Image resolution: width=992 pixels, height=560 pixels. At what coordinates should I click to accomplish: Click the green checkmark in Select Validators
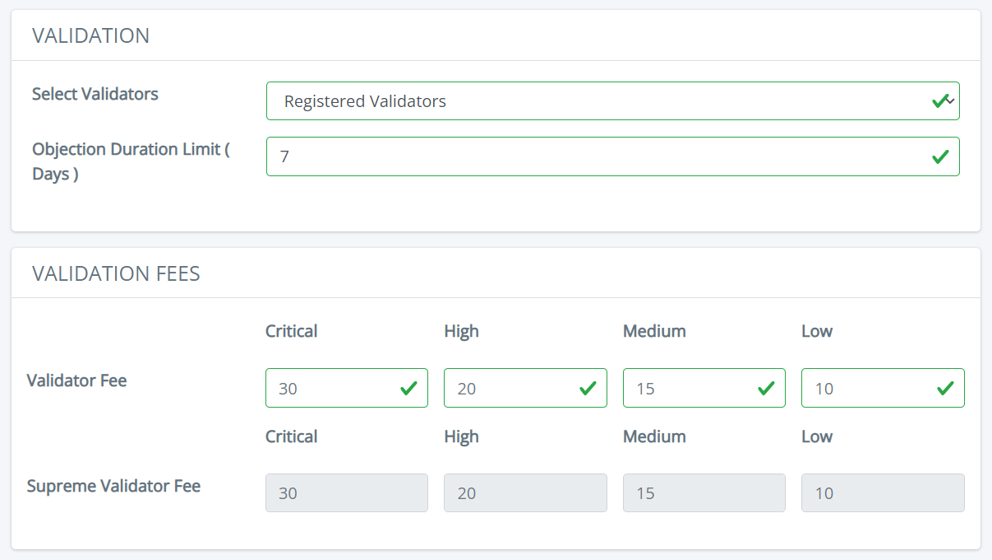pos(939,101)
